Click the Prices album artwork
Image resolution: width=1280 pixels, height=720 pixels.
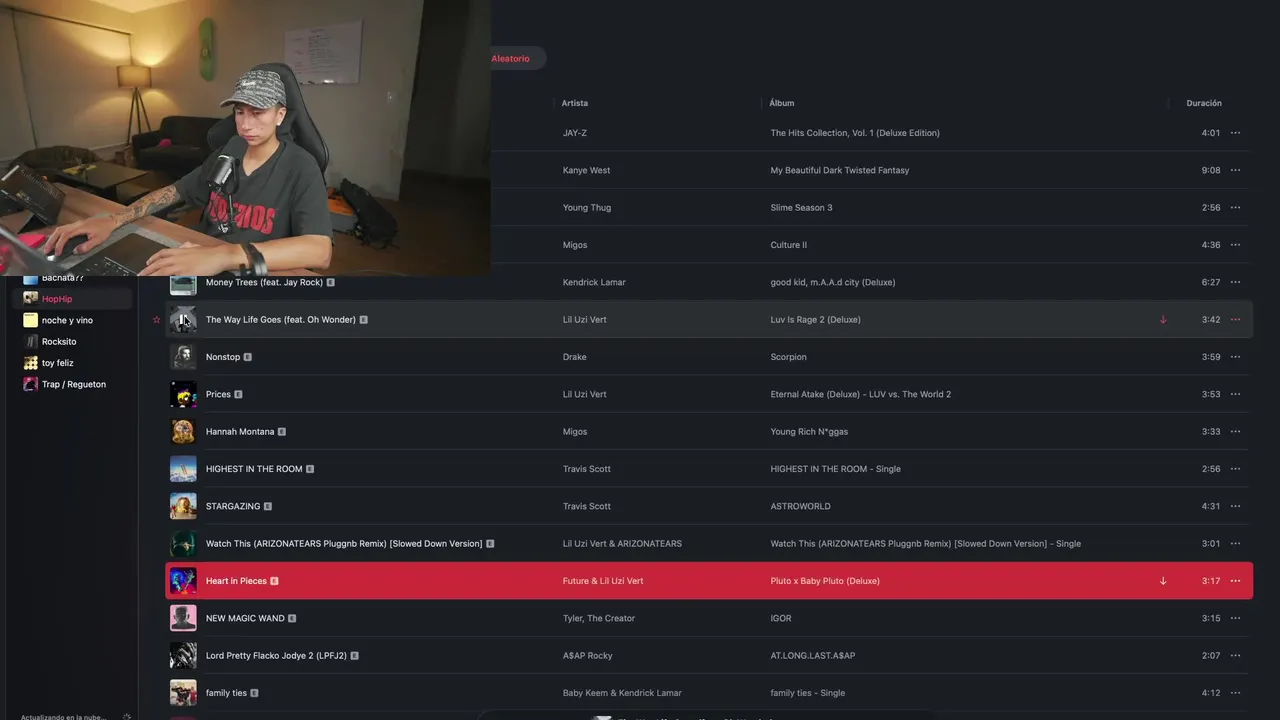(x=183, y=394)
